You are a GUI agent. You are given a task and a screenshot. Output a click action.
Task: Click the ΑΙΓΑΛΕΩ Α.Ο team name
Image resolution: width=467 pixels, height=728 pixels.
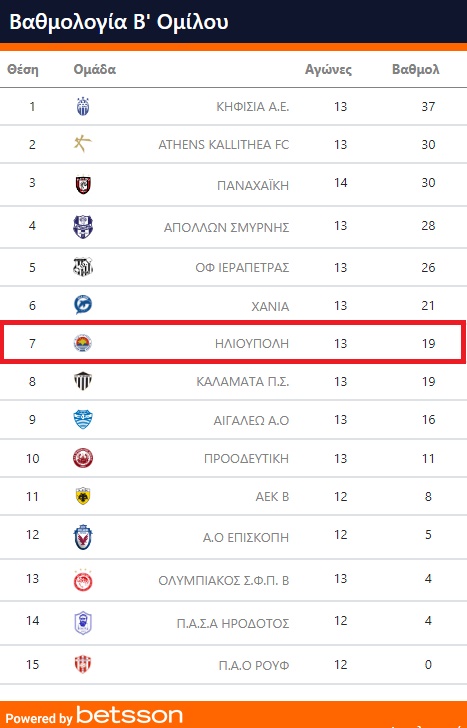[x=251, y=421]
